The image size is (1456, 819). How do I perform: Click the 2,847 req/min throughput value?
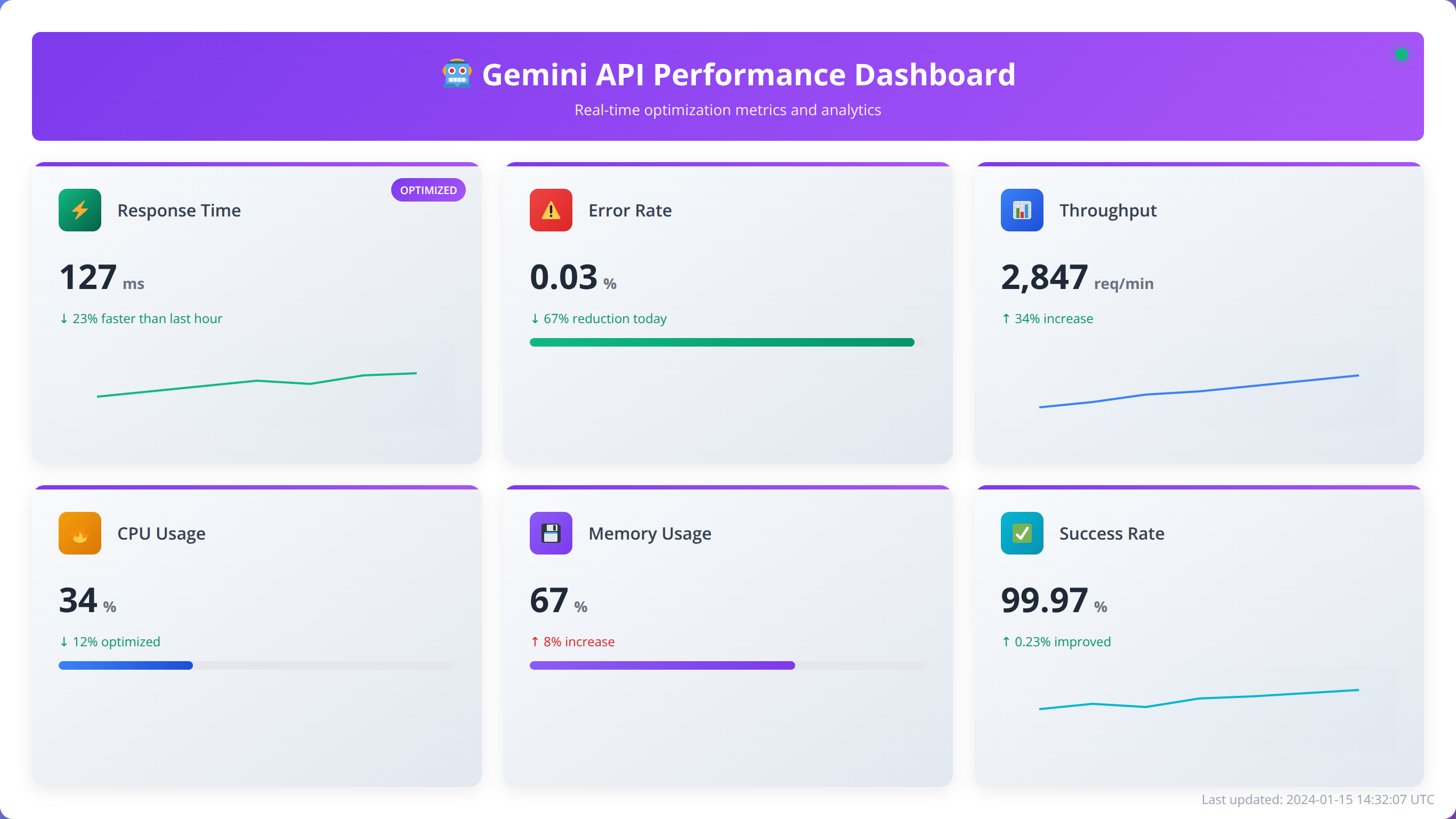1077,277
